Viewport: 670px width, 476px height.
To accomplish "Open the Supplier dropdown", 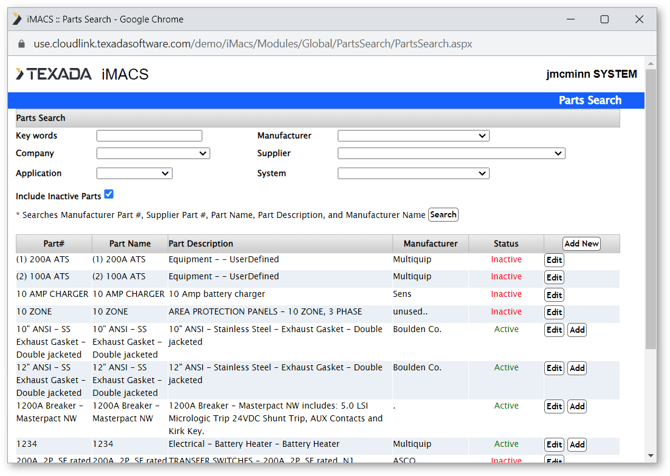I will (451, 153).
